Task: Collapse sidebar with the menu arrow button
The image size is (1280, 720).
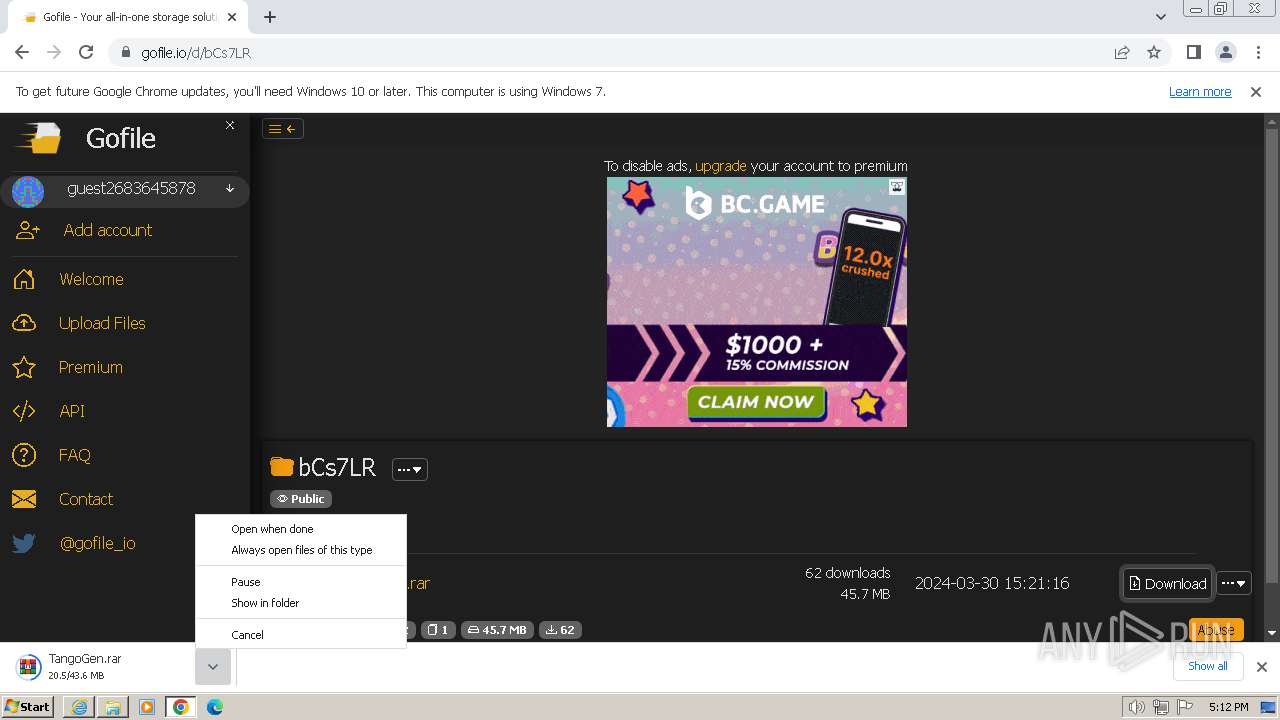Action: click(x=283, y=128)
